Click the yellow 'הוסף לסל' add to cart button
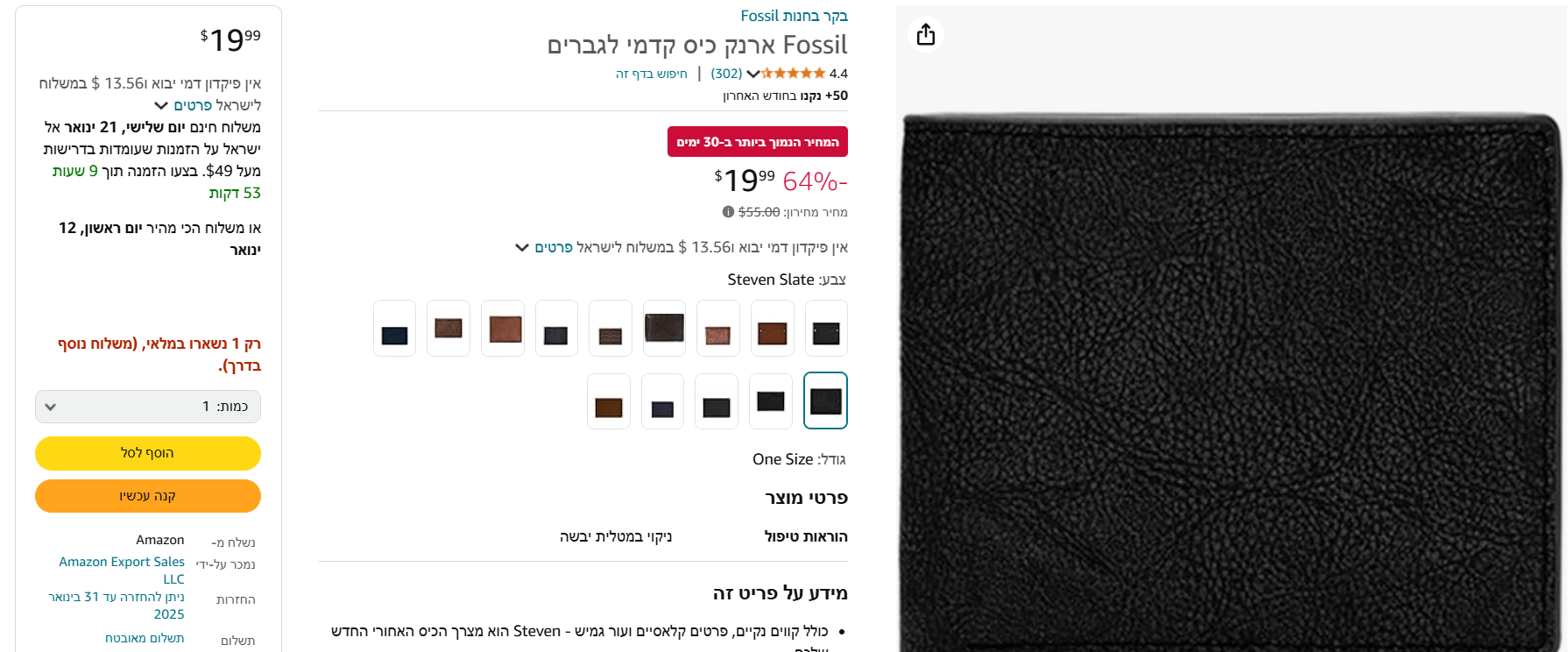Screen dimensions: 1568x652 [148, 453]
